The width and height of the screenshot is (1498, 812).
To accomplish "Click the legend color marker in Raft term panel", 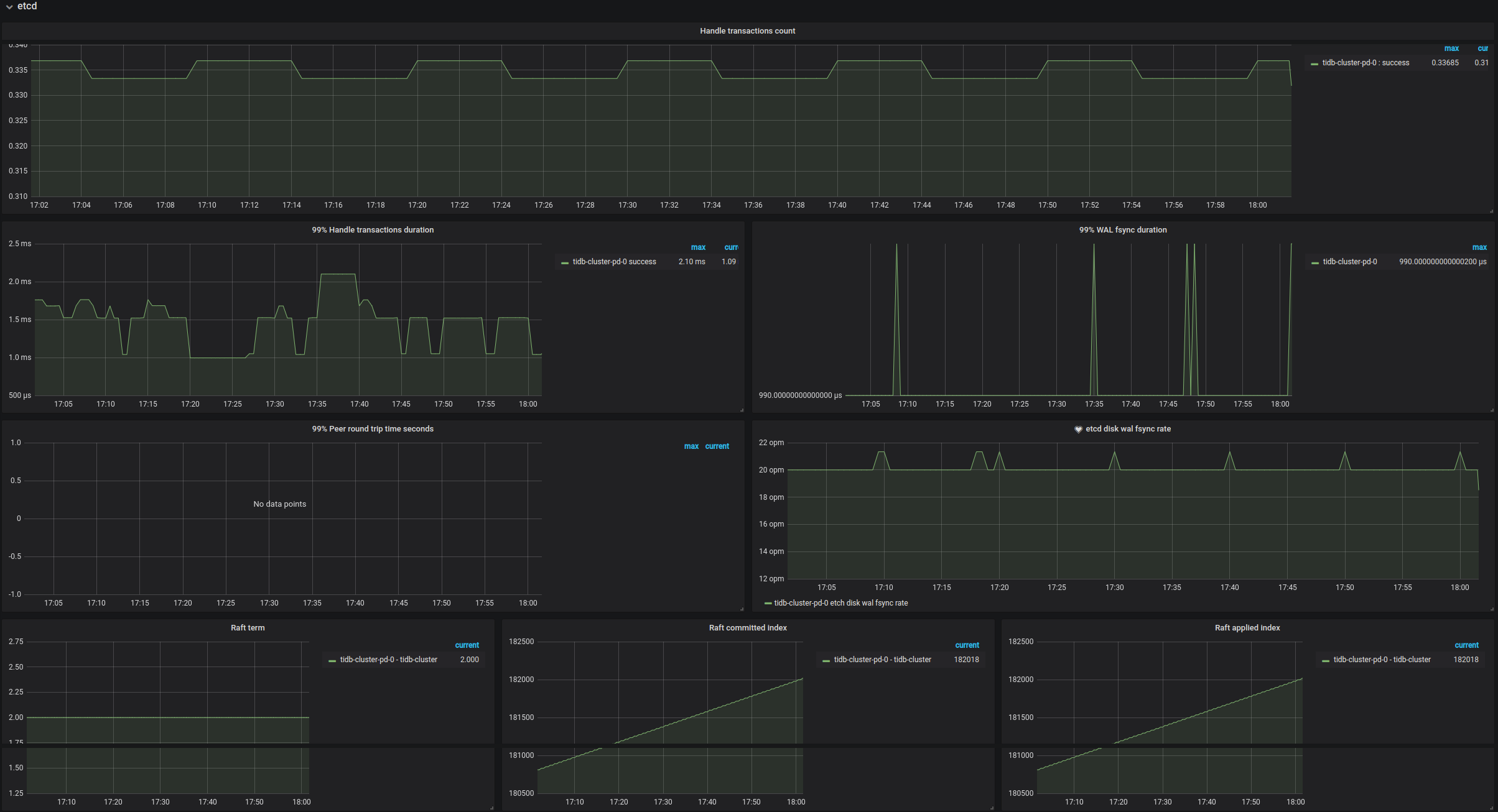I will click(332, 660).
